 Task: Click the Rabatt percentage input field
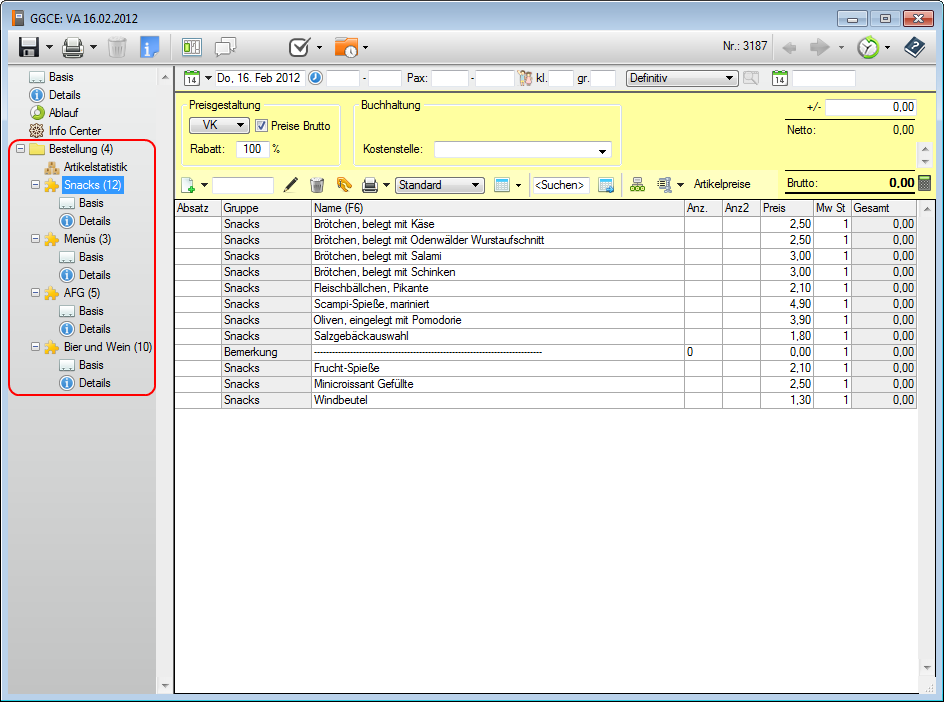click(x=251, y=149)
